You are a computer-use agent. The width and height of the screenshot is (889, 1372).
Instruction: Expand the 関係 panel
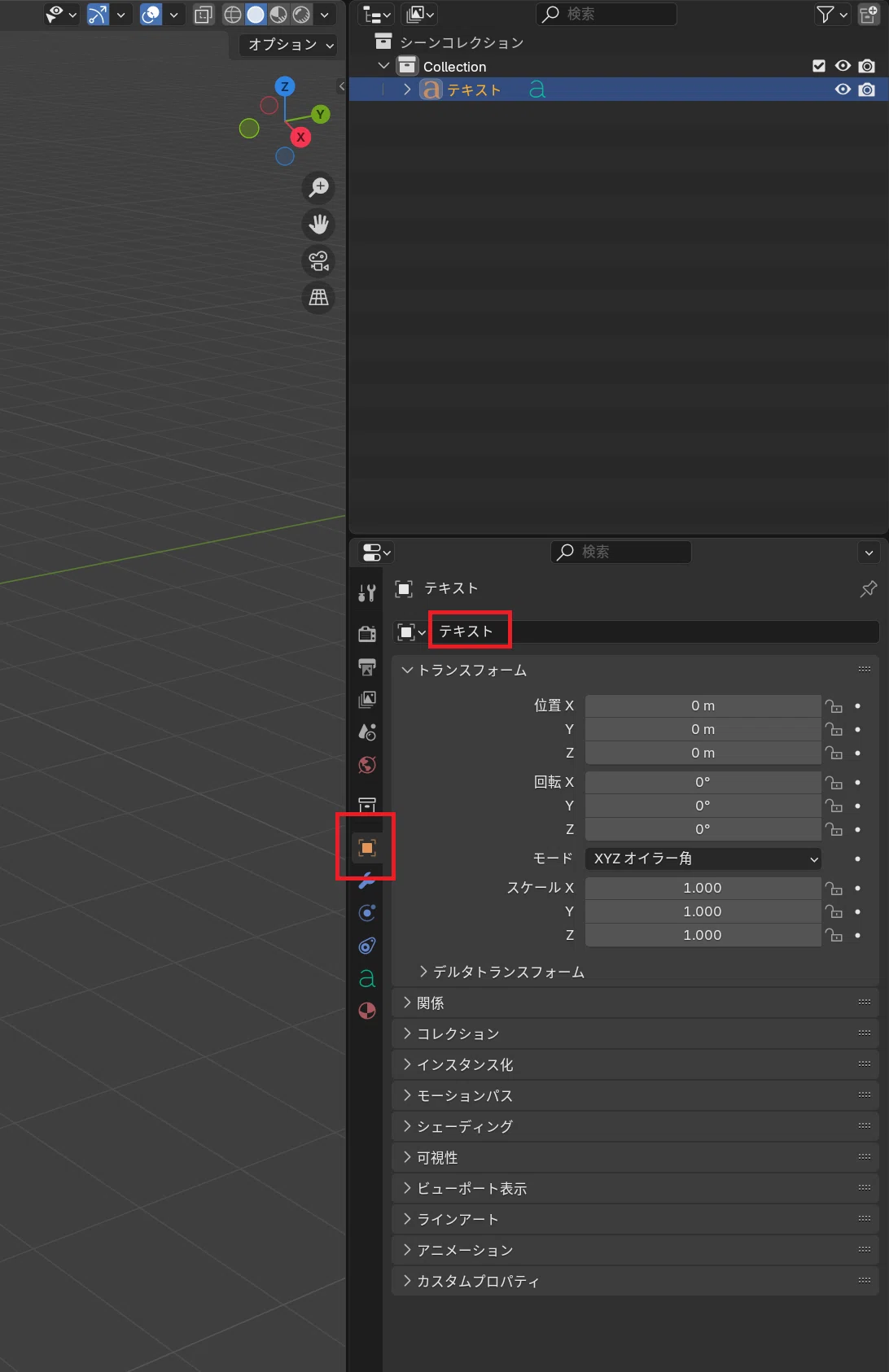pyautogui.click(x=635, y=1003)
